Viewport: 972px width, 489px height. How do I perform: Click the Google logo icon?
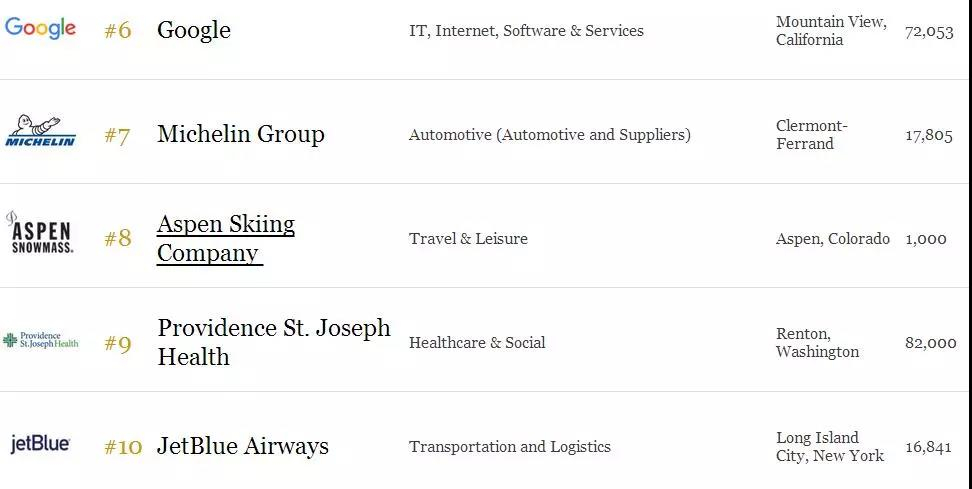[x=40, y=29]
